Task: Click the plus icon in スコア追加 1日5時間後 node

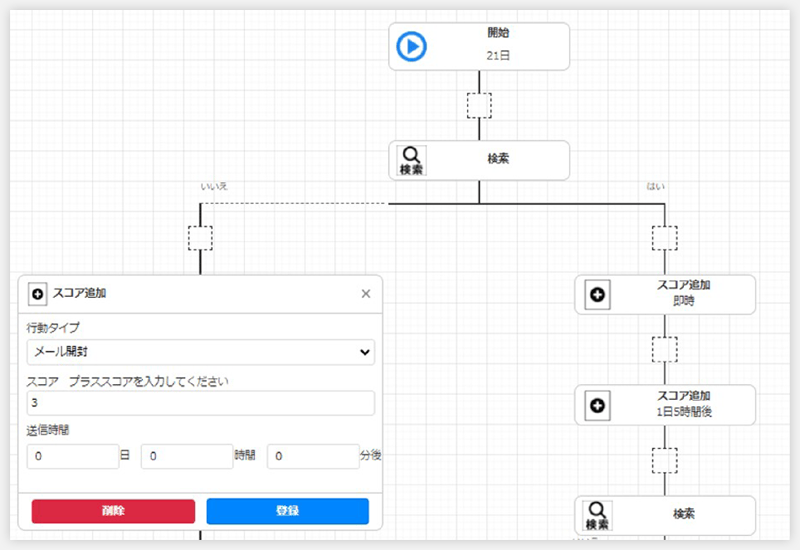Action: coord(597,406)
